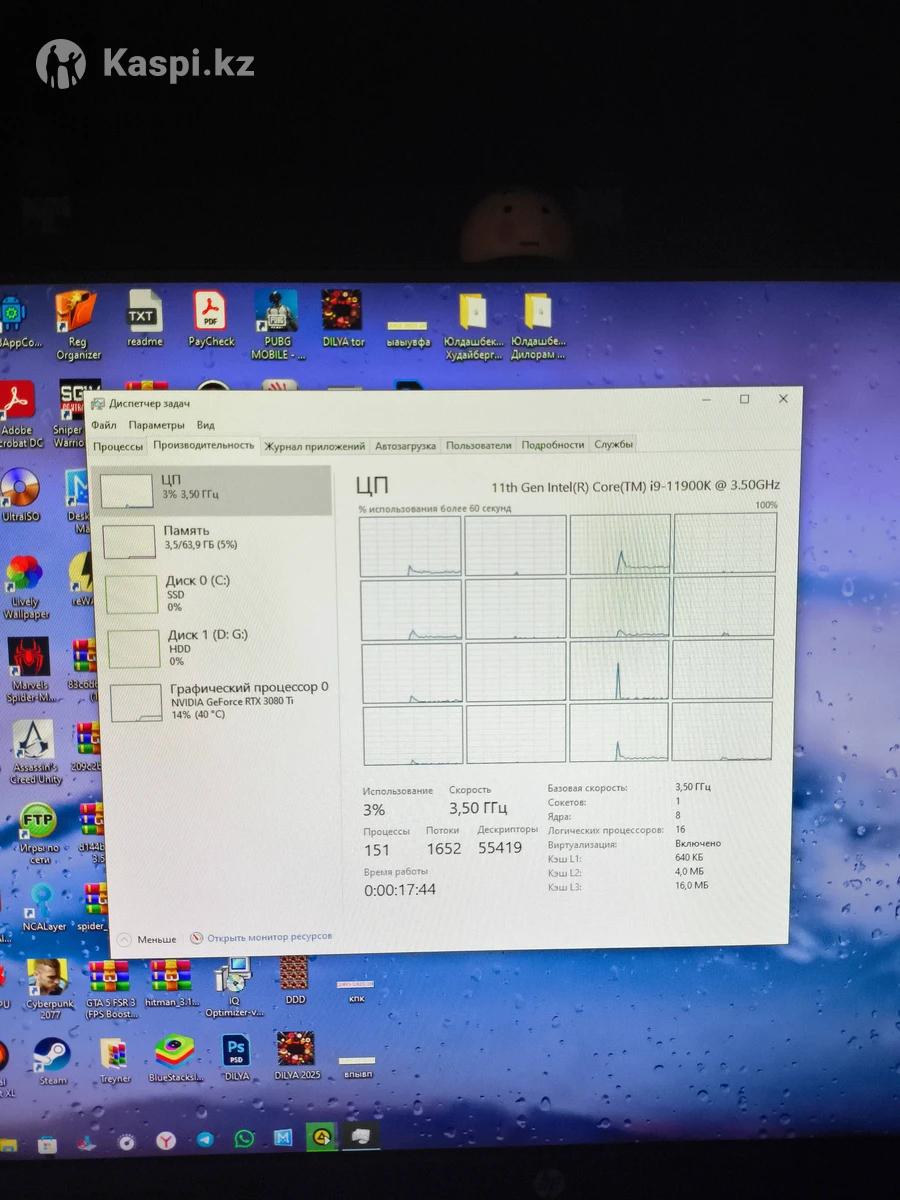Switch to the Автозагрузка tab
The height and width of the screenshot is (1200, 900).
[x=405, y=446]
